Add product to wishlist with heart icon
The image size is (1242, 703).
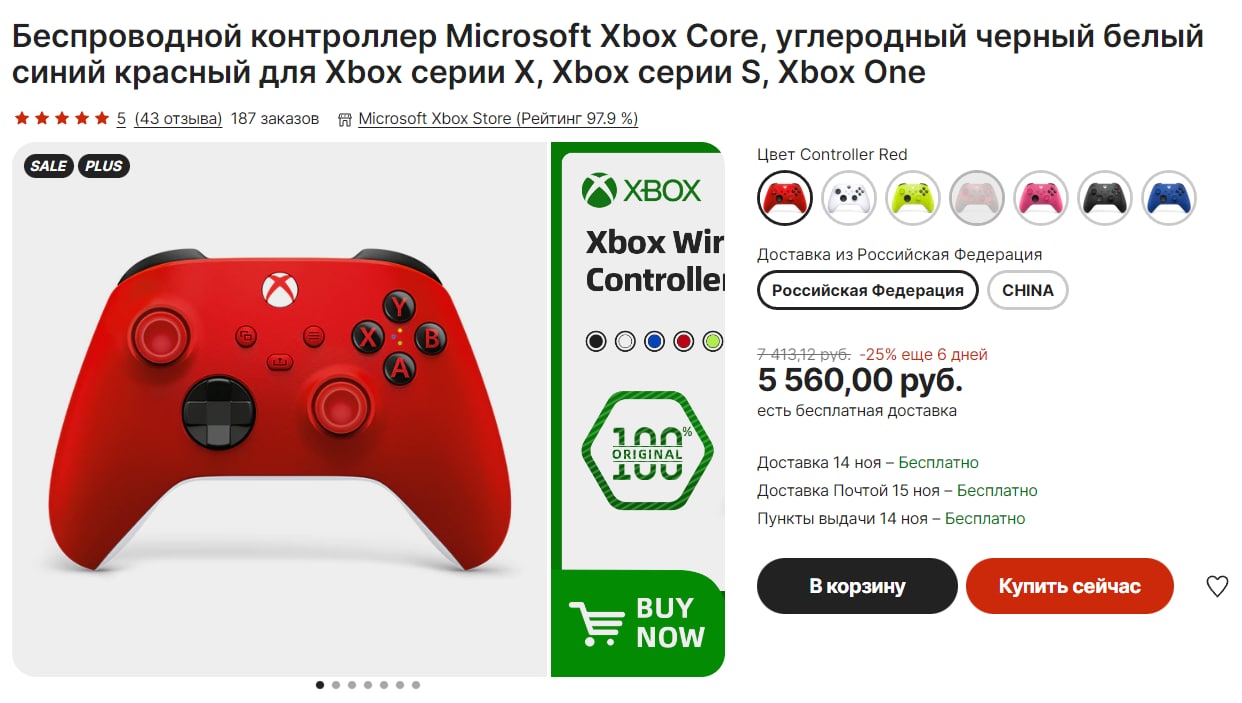(x=1216, y=586)
